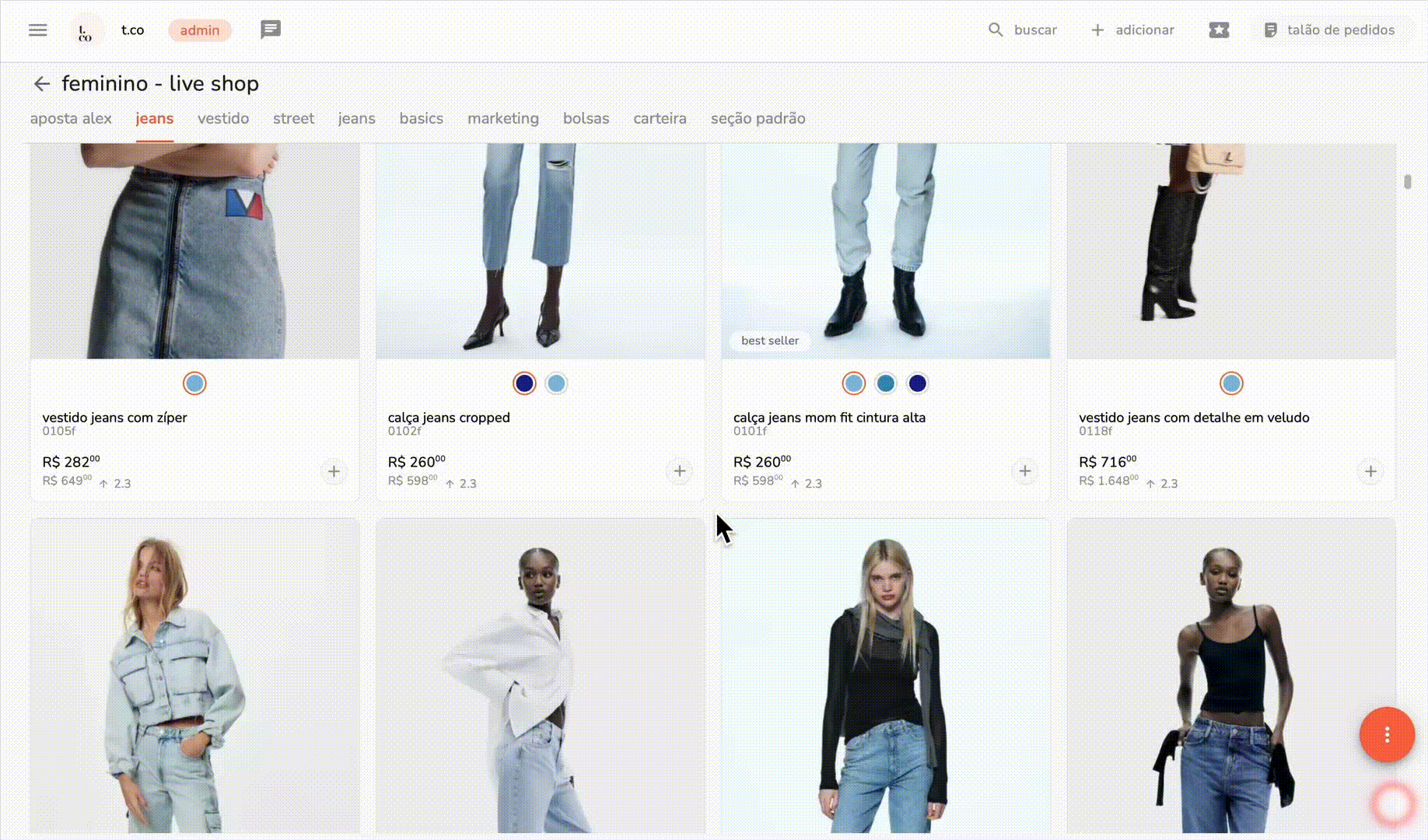Switch to the vestido tab

pos(223,118)
